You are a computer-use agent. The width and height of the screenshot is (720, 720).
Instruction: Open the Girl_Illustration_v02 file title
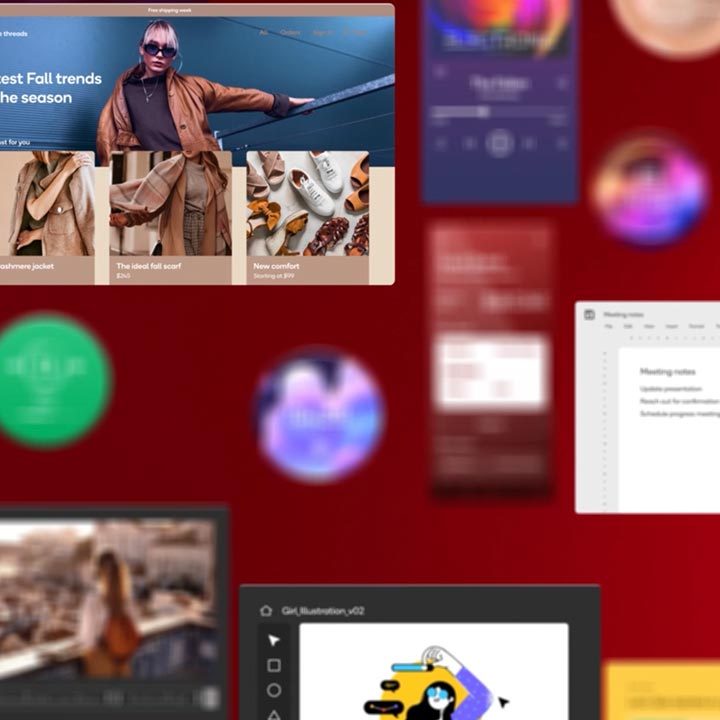(323, 611)
